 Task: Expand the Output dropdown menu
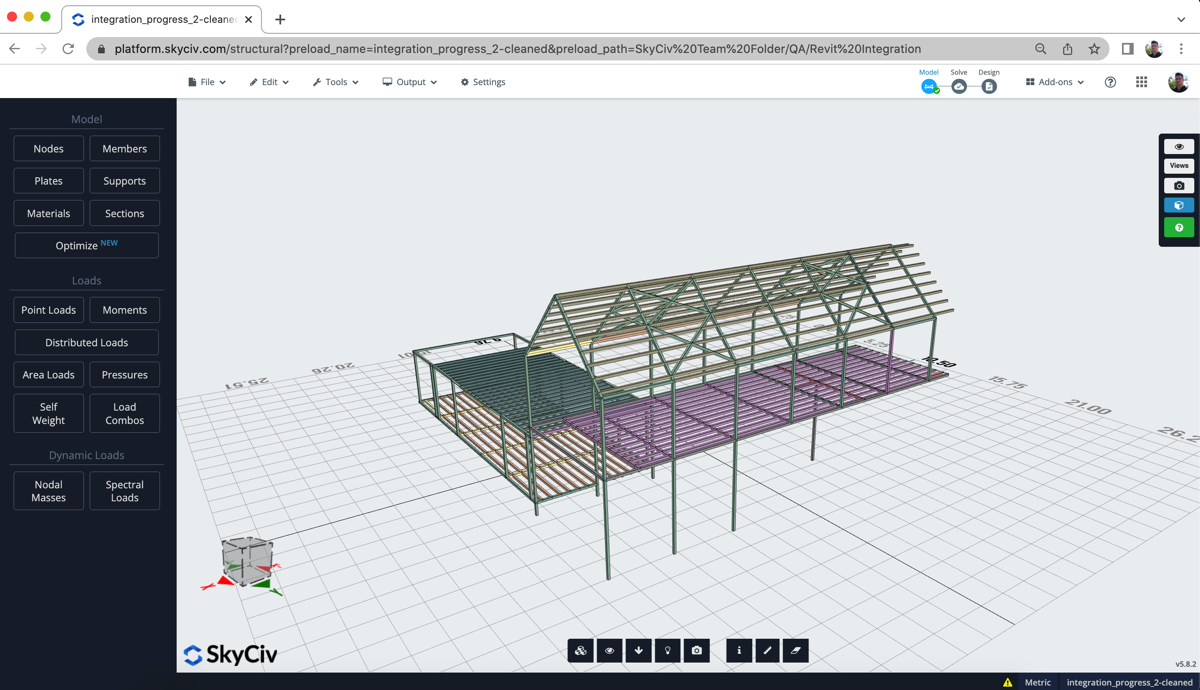[410, 82]
